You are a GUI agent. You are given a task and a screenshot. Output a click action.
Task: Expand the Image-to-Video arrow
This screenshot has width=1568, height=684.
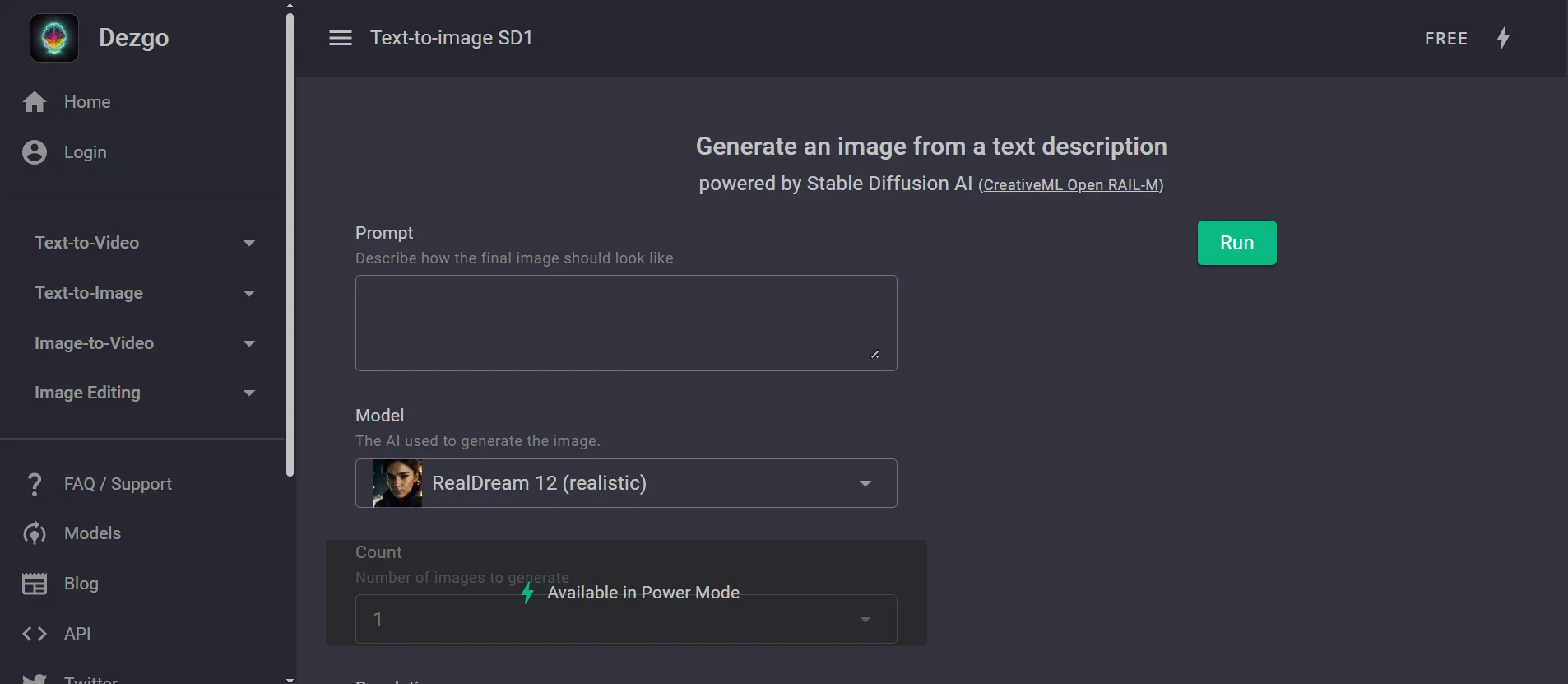[x=249, y=343]
